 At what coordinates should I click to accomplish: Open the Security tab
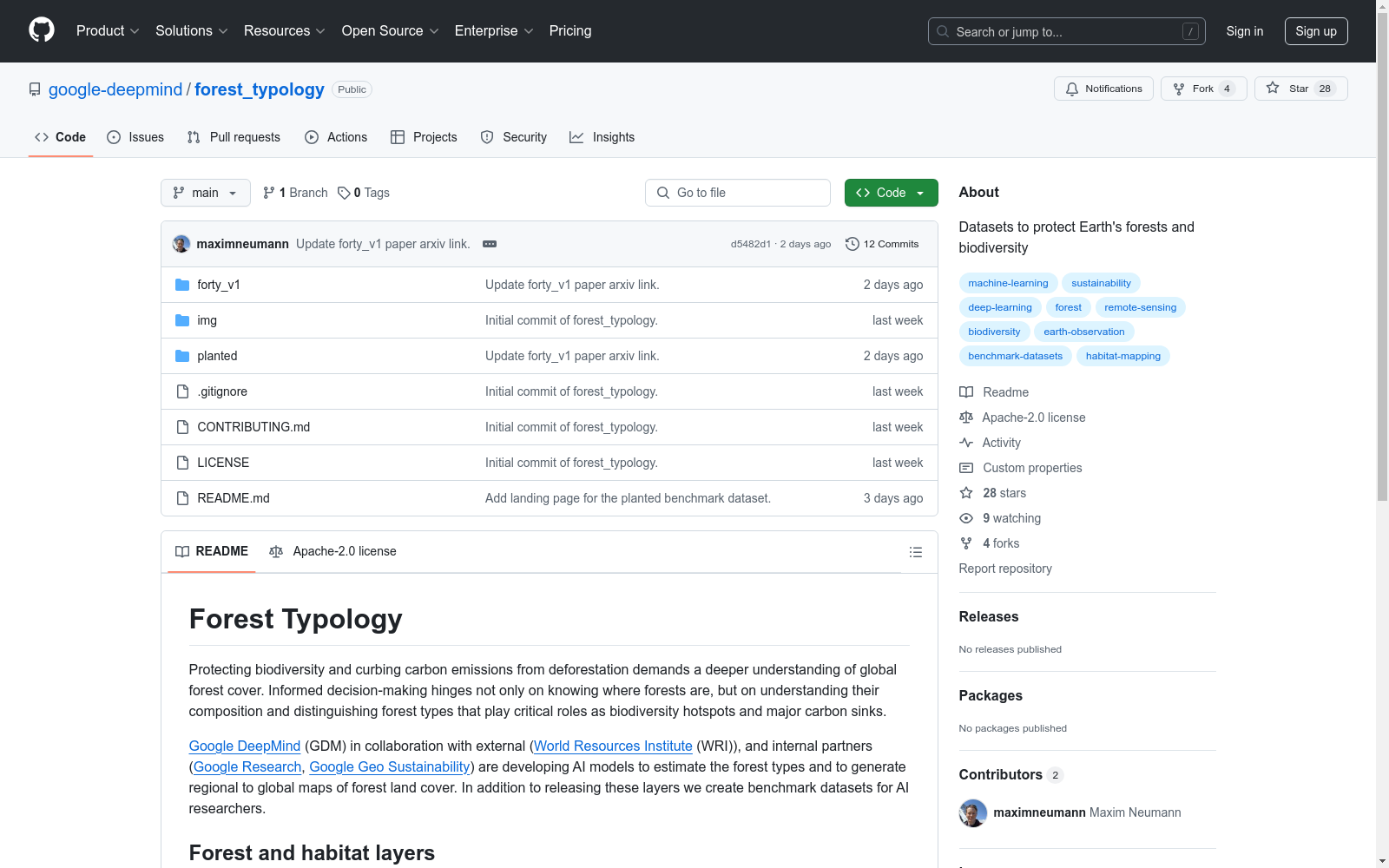click(x=514, y=137)
